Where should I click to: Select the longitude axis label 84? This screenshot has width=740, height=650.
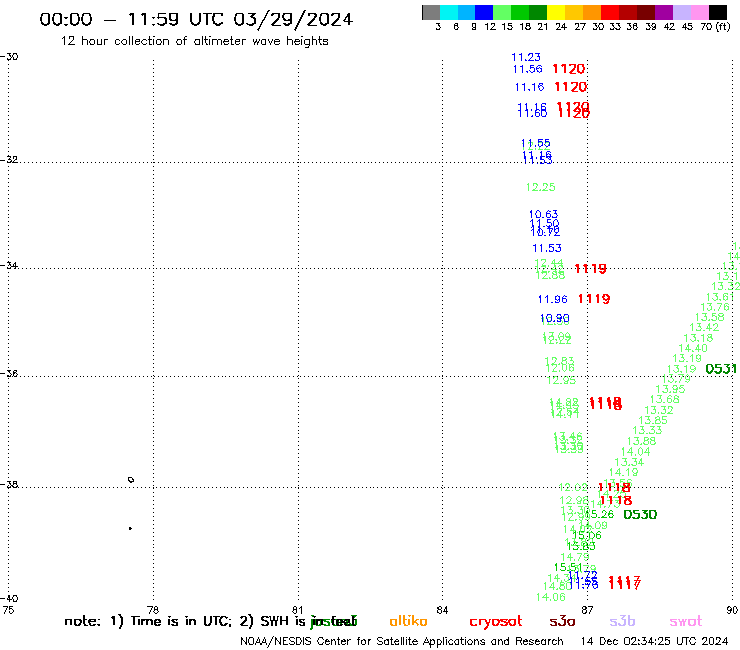442,610
